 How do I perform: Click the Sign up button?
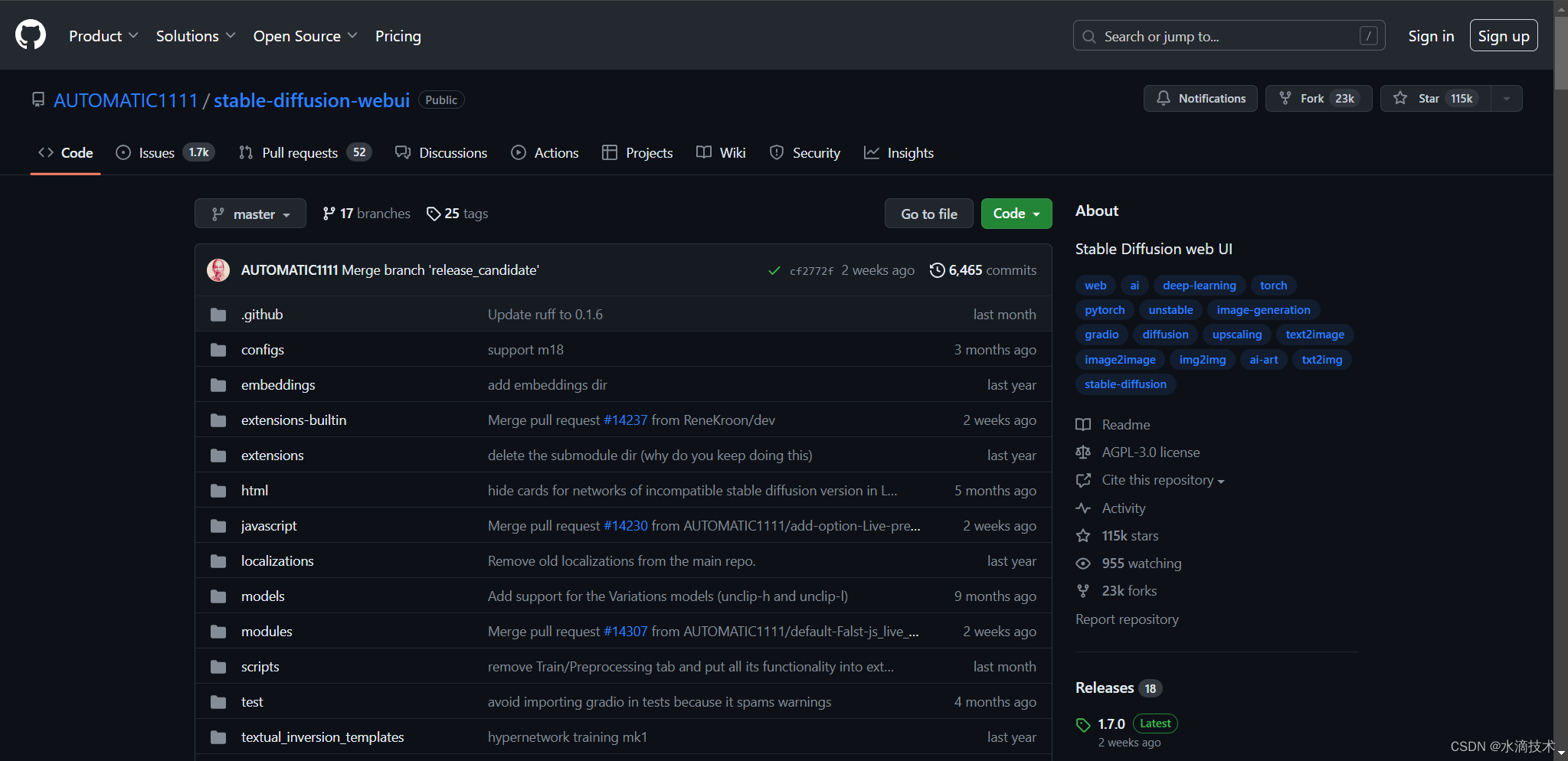1504,36
